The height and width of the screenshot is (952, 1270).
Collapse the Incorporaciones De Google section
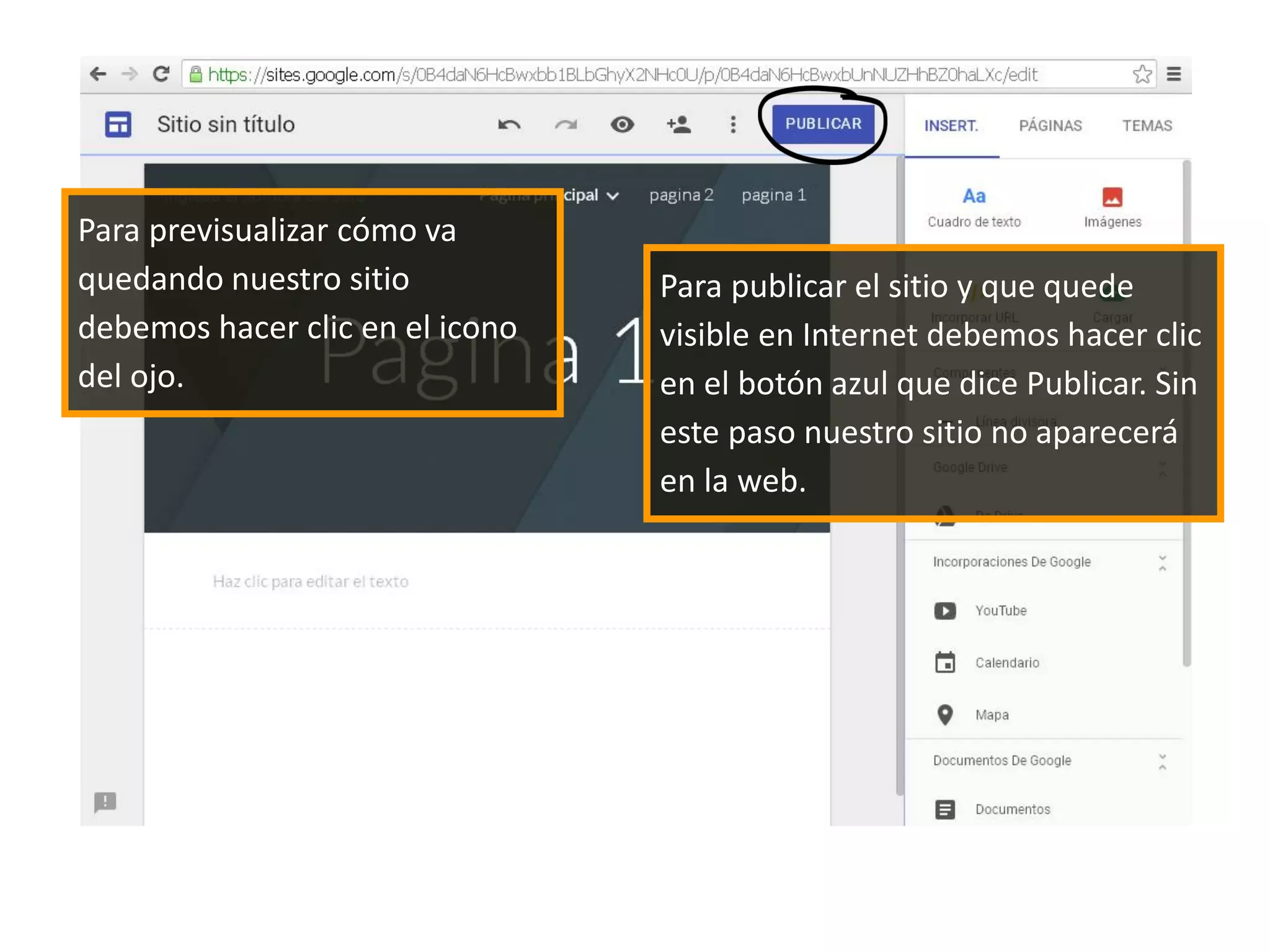(1162, 563)
